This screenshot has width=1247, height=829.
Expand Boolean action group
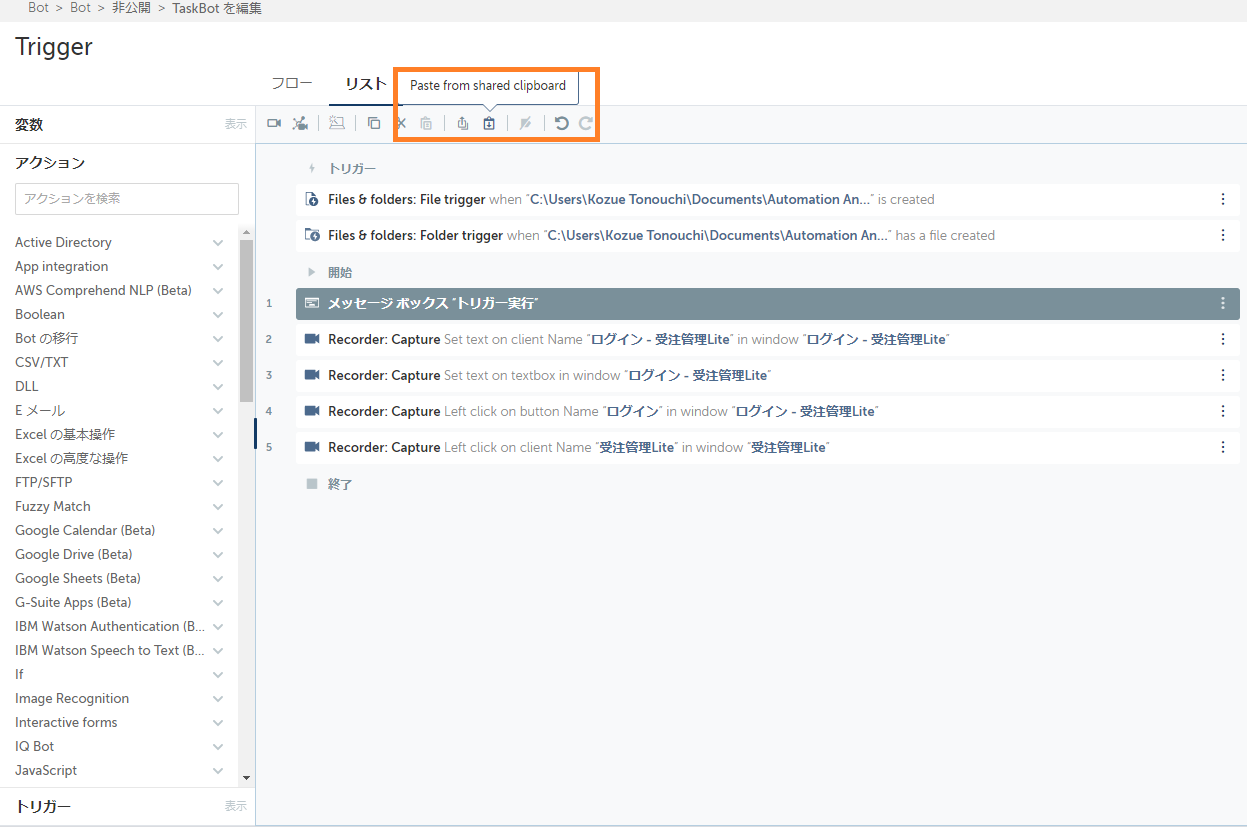(218, 314)
